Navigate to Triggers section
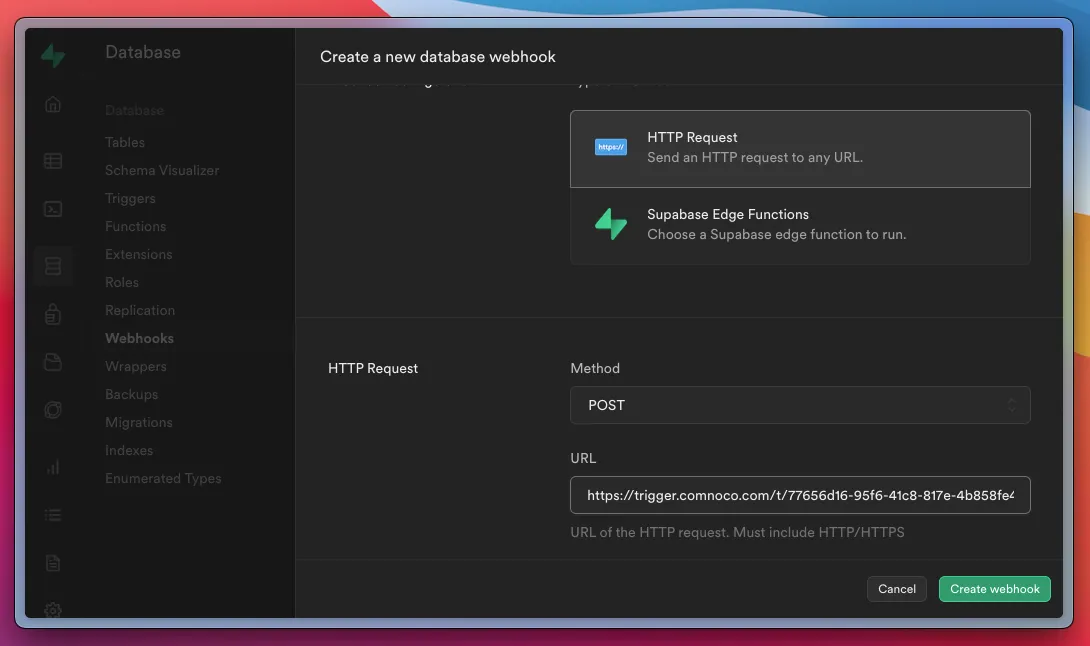The image size is (1090, 646). pyautogui.click(x=130, y=198)
